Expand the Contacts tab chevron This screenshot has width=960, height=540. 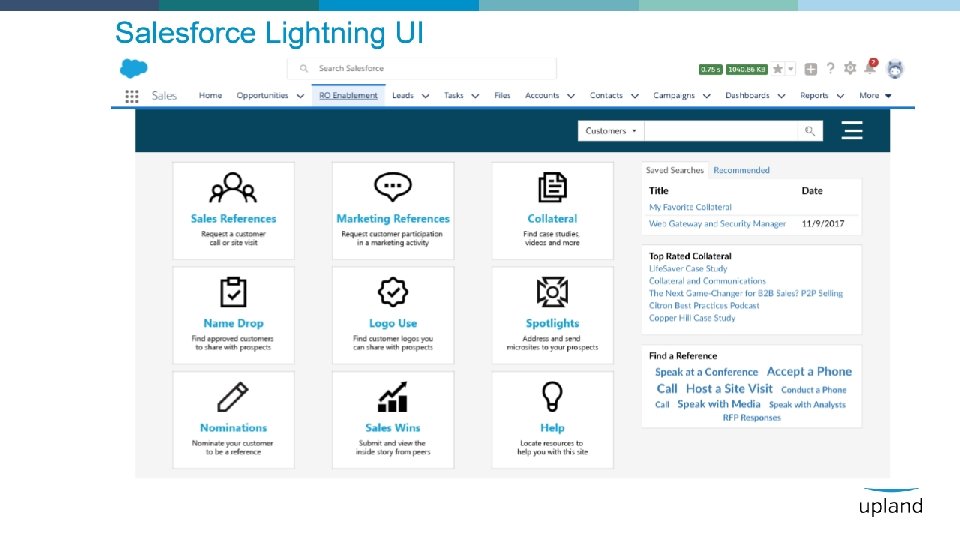[635, 96]
